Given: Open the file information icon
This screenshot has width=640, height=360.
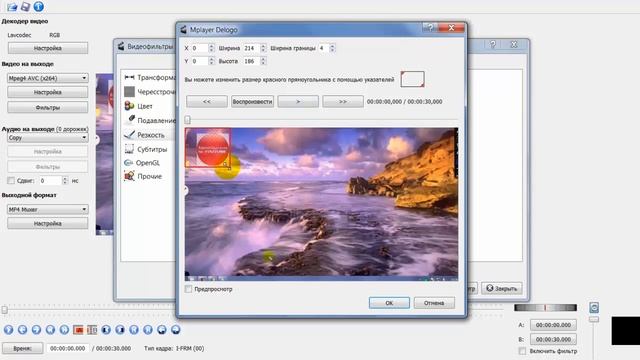Looking at the screenshot, I should (x=38, y=6).
